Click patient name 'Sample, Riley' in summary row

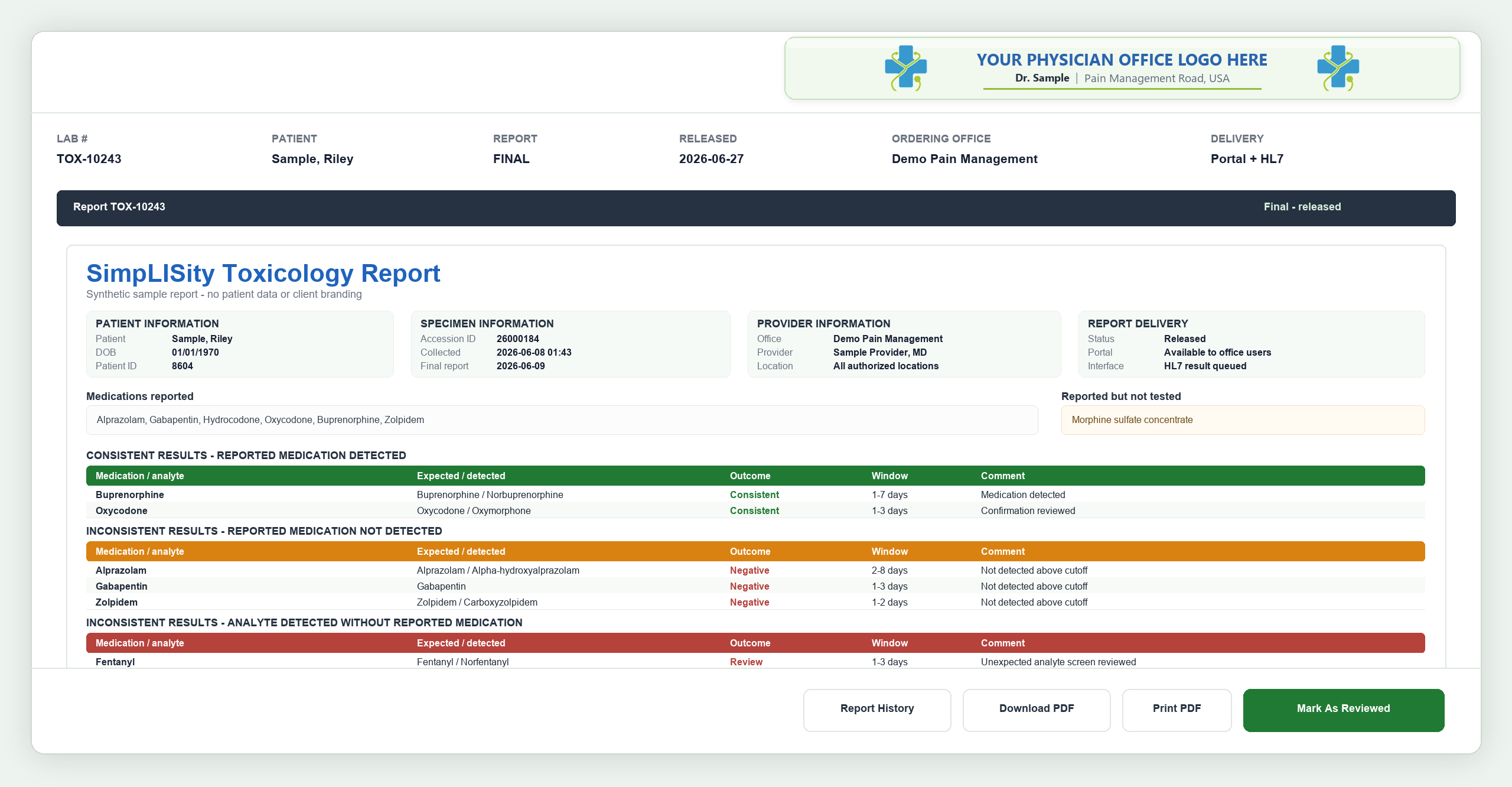click(x=312, y=159)
